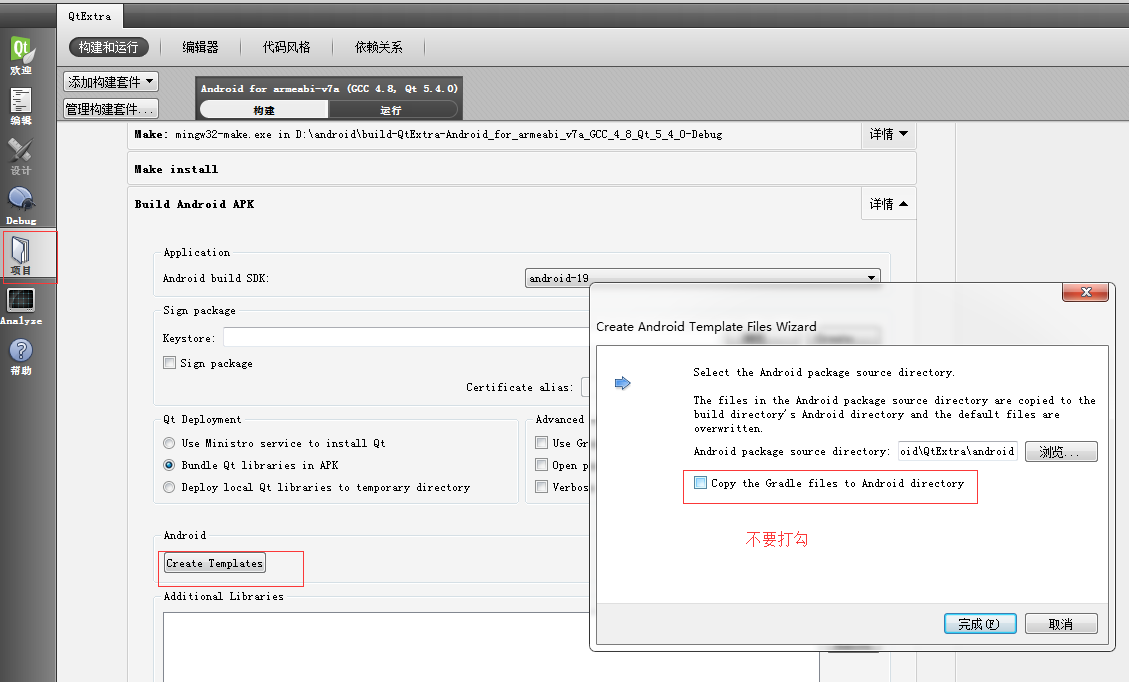Switch to Edit mode icon
The width and height of the screenshot is (1129, 682).
pyautogui.click(x=21, y=106)
